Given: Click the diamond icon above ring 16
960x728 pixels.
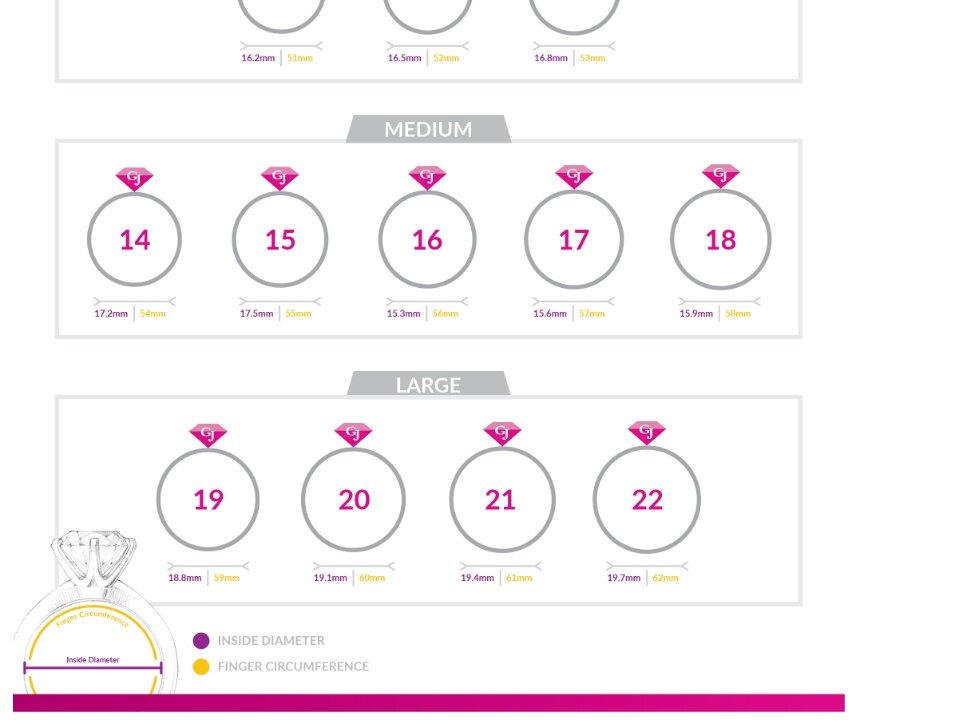Looking at the screenshot, I should (x=427, y=177).
